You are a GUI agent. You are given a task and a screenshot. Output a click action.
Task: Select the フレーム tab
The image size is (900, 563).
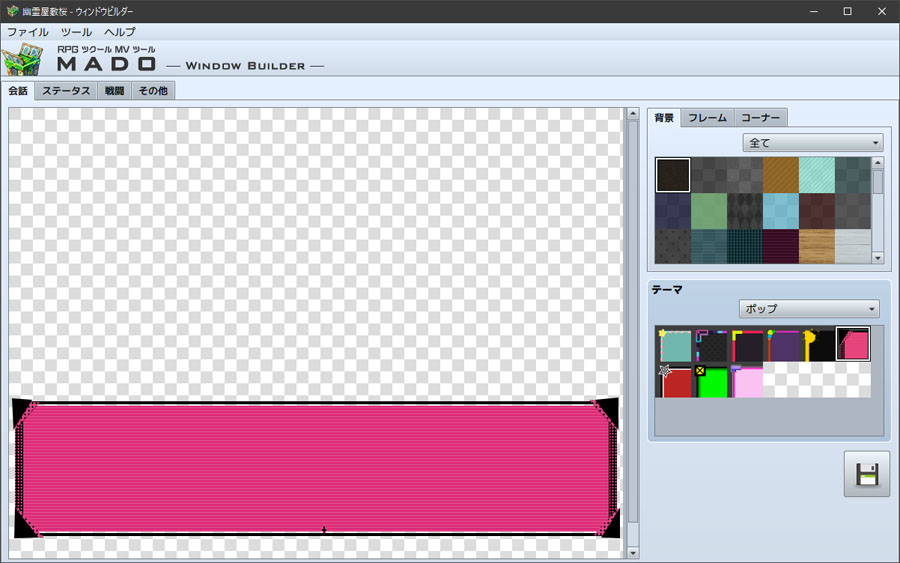(707, 118)
